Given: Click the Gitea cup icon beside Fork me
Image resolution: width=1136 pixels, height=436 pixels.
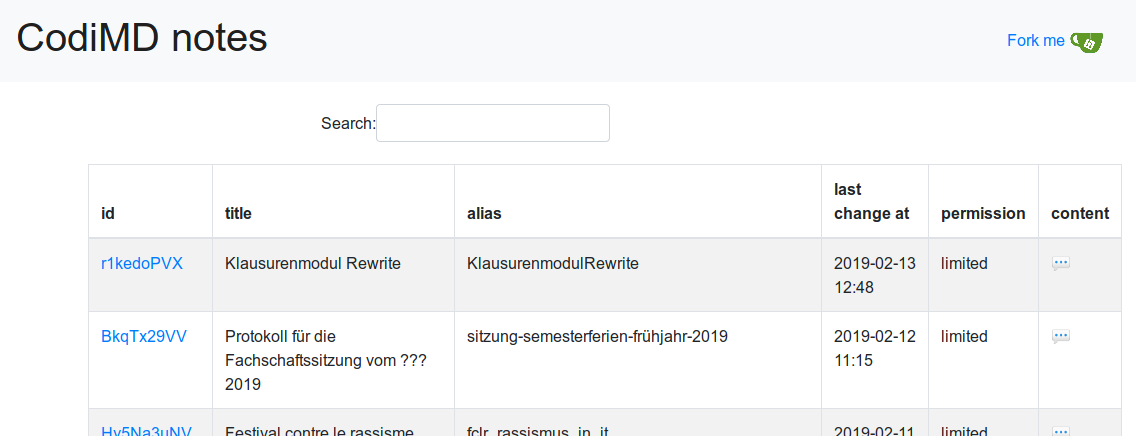Looking at the screenshot, I should 1086,41.
